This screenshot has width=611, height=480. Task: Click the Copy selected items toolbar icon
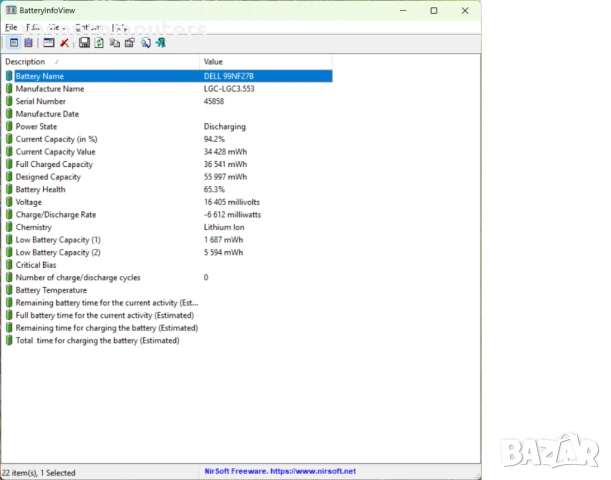115,43
